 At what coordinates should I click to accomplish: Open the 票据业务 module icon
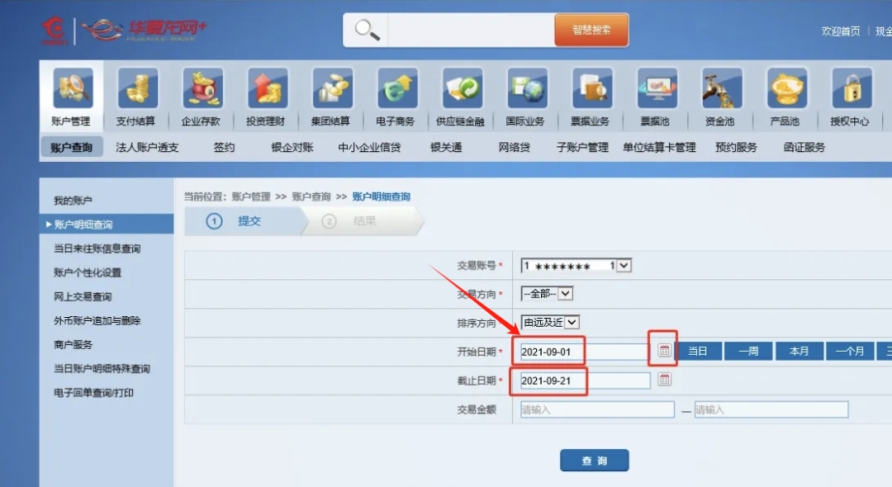point(592,88)
